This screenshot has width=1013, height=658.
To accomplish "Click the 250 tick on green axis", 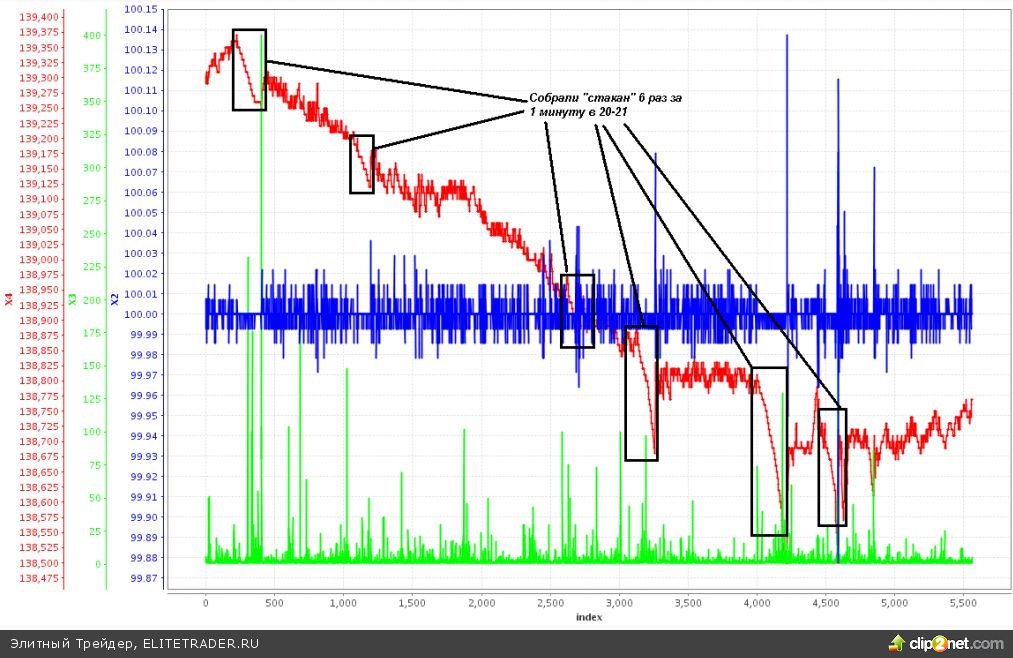I will pyautogui.click(x=92, y=234).
